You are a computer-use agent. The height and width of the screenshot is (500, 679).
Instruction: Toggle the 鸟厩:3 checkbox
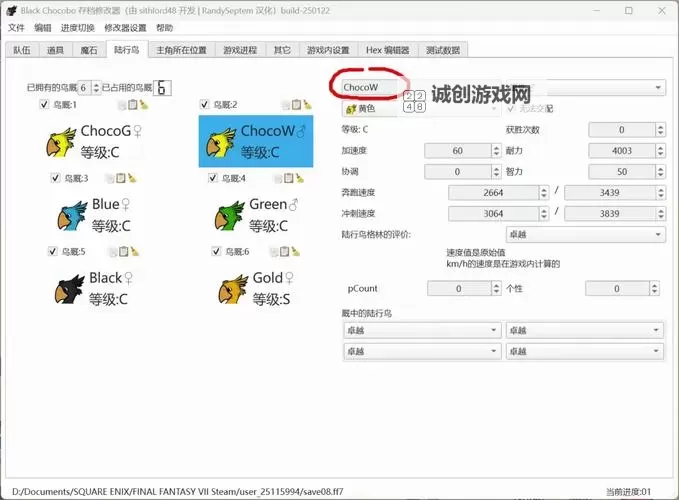[55, 178]
